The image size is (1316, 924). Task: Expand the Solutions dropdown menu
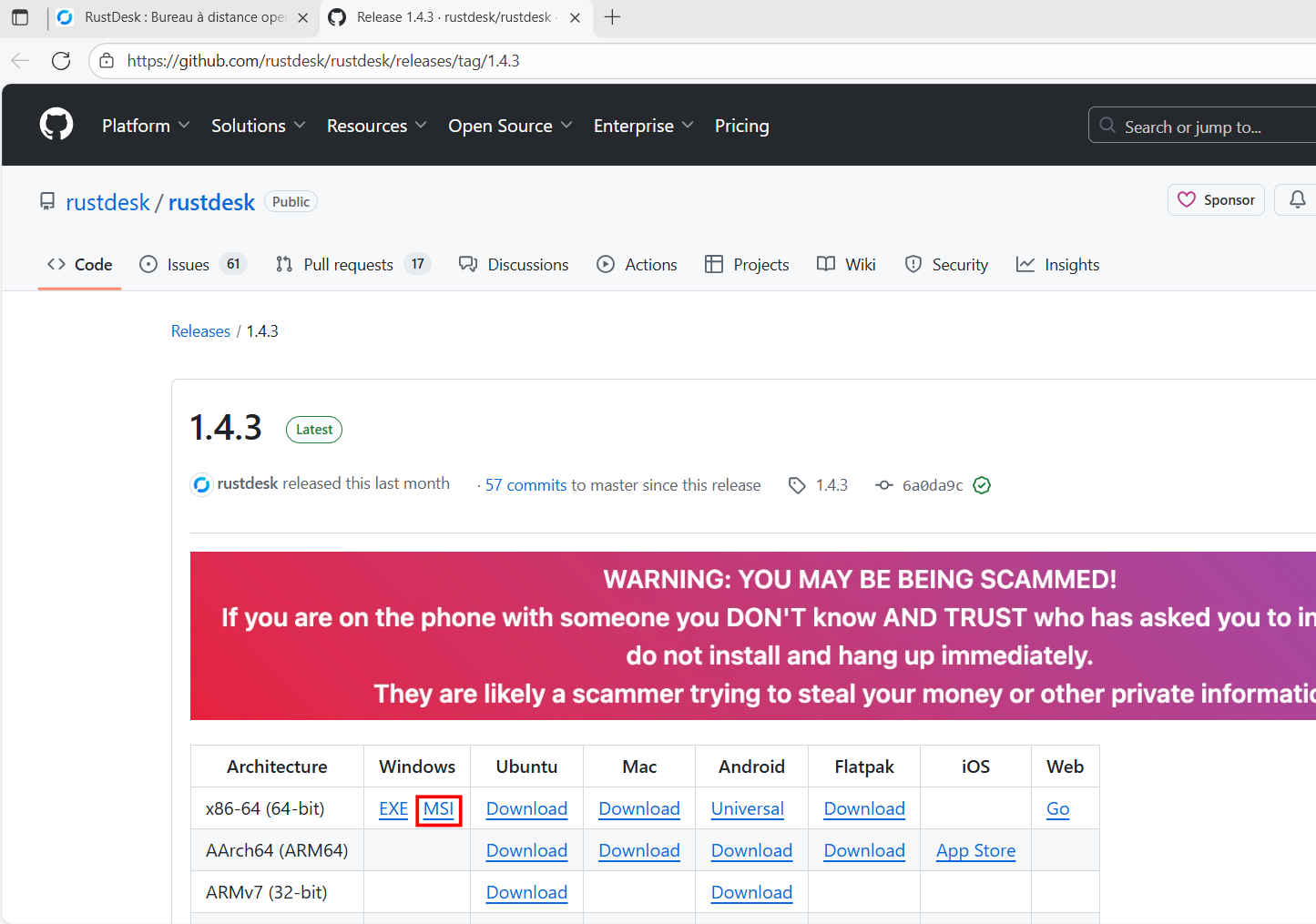click(258, 126)
